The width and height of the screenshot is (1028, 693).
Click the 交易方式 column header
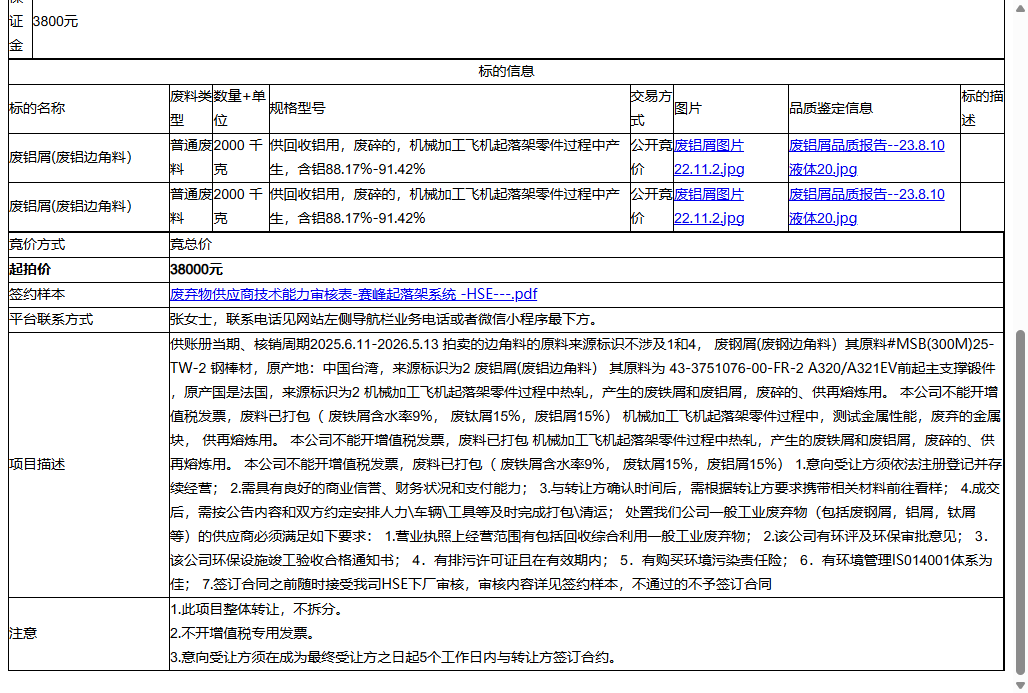tap(651, 108)
